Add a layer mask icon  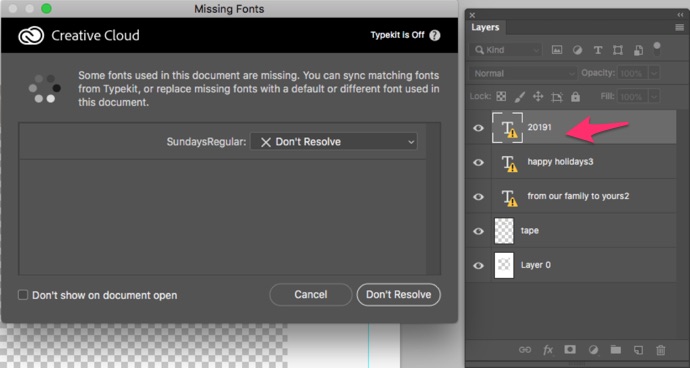point(570,350)
